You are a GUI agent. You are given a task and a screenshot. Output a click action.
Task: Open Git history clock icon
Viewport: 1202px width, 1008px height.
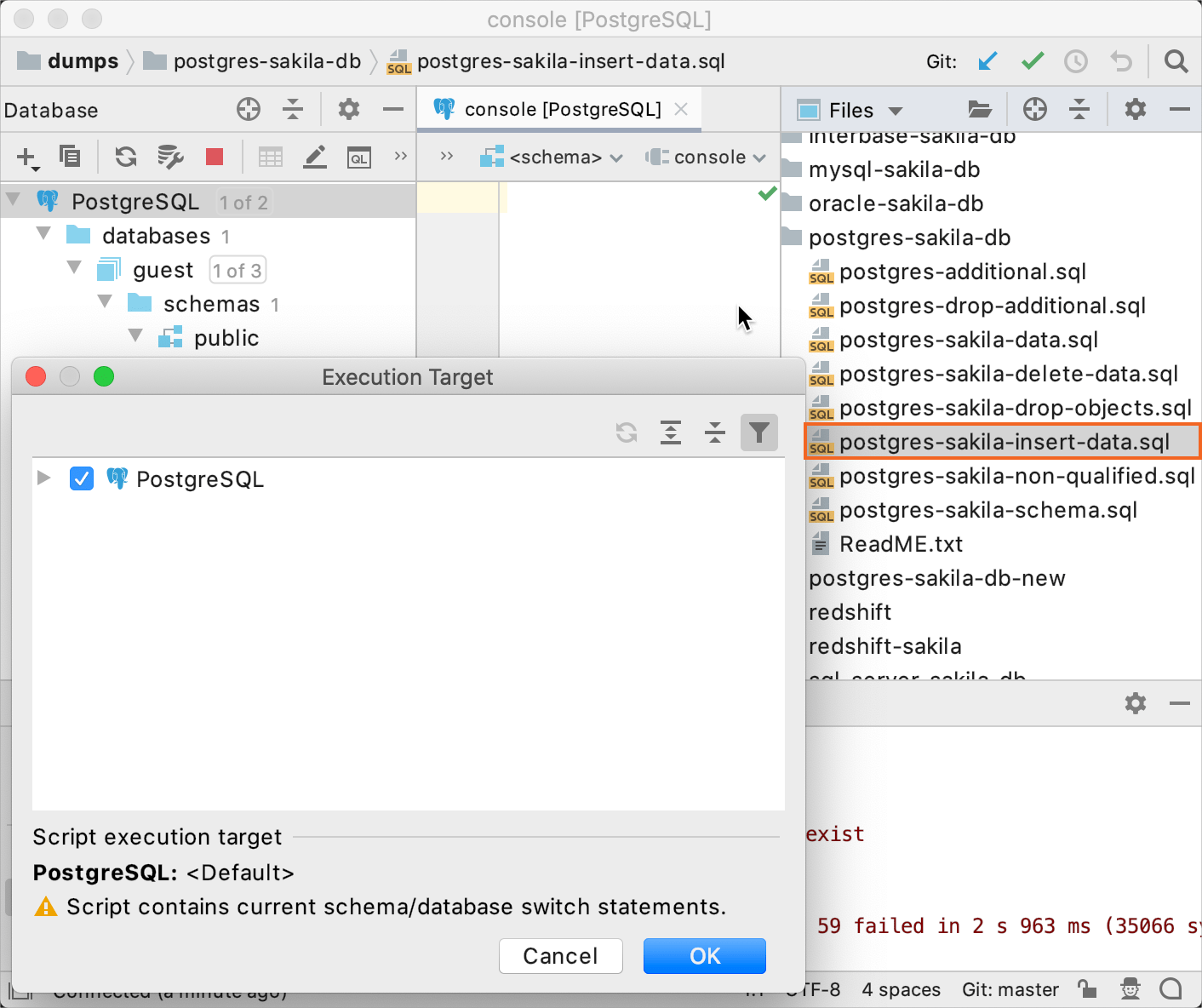(1076, 61)
